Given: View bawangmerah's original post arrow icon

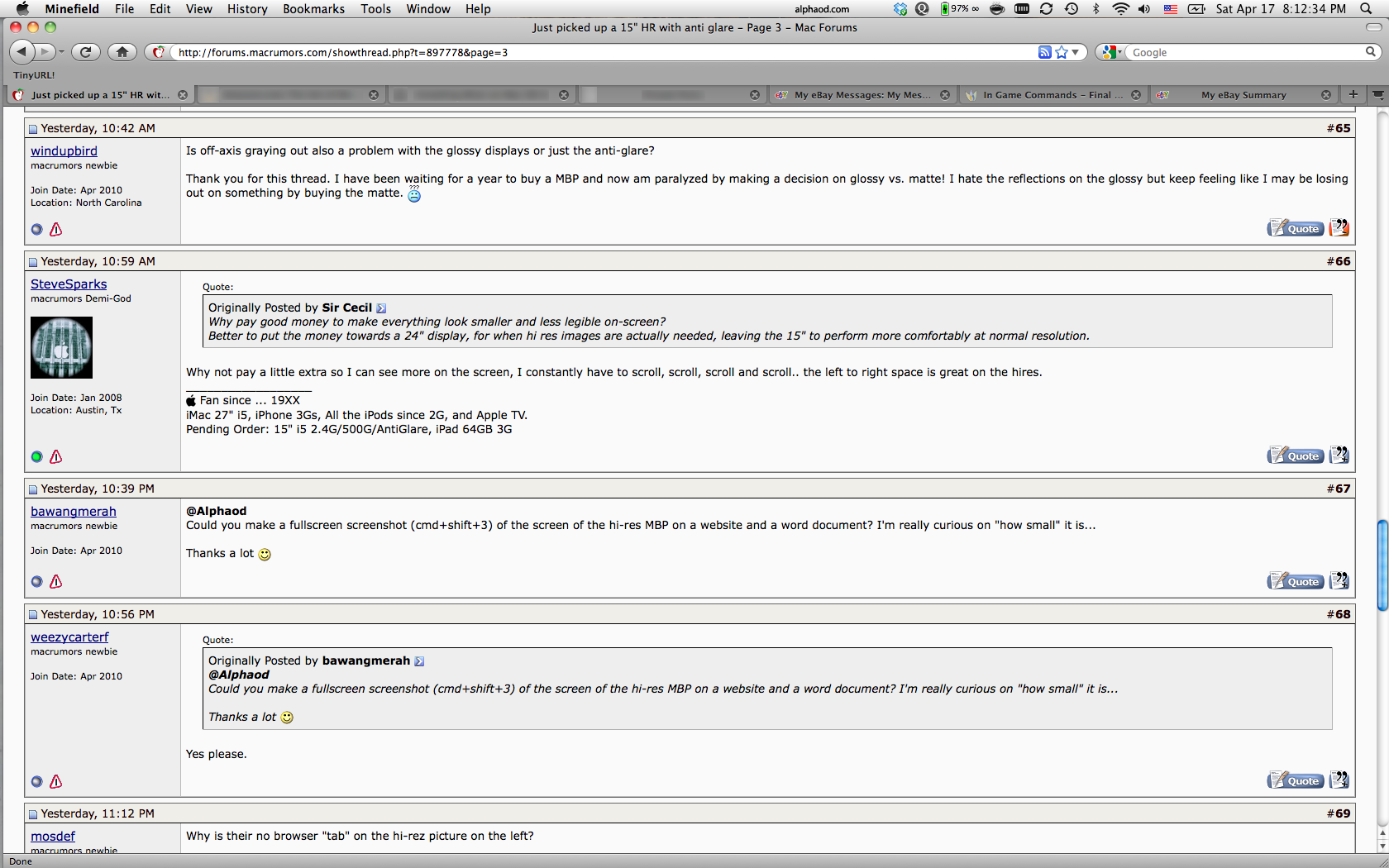Looking at the screenshot, I should 419,661.
